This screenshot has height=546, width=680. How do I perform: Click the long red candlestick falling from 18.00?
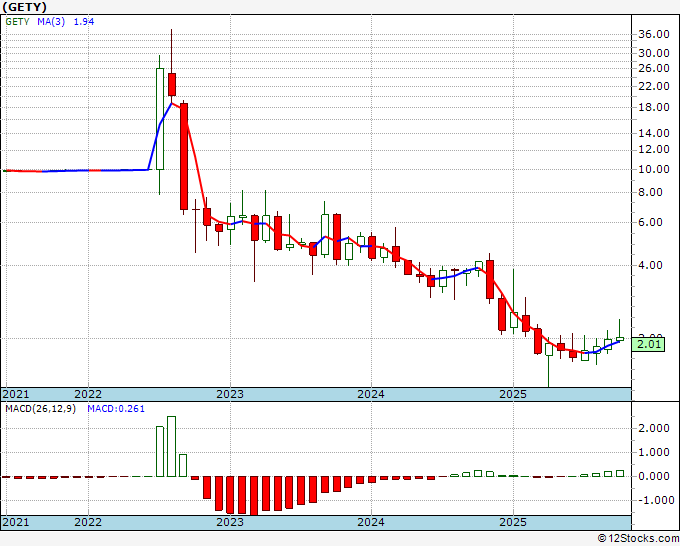[184, 157]
